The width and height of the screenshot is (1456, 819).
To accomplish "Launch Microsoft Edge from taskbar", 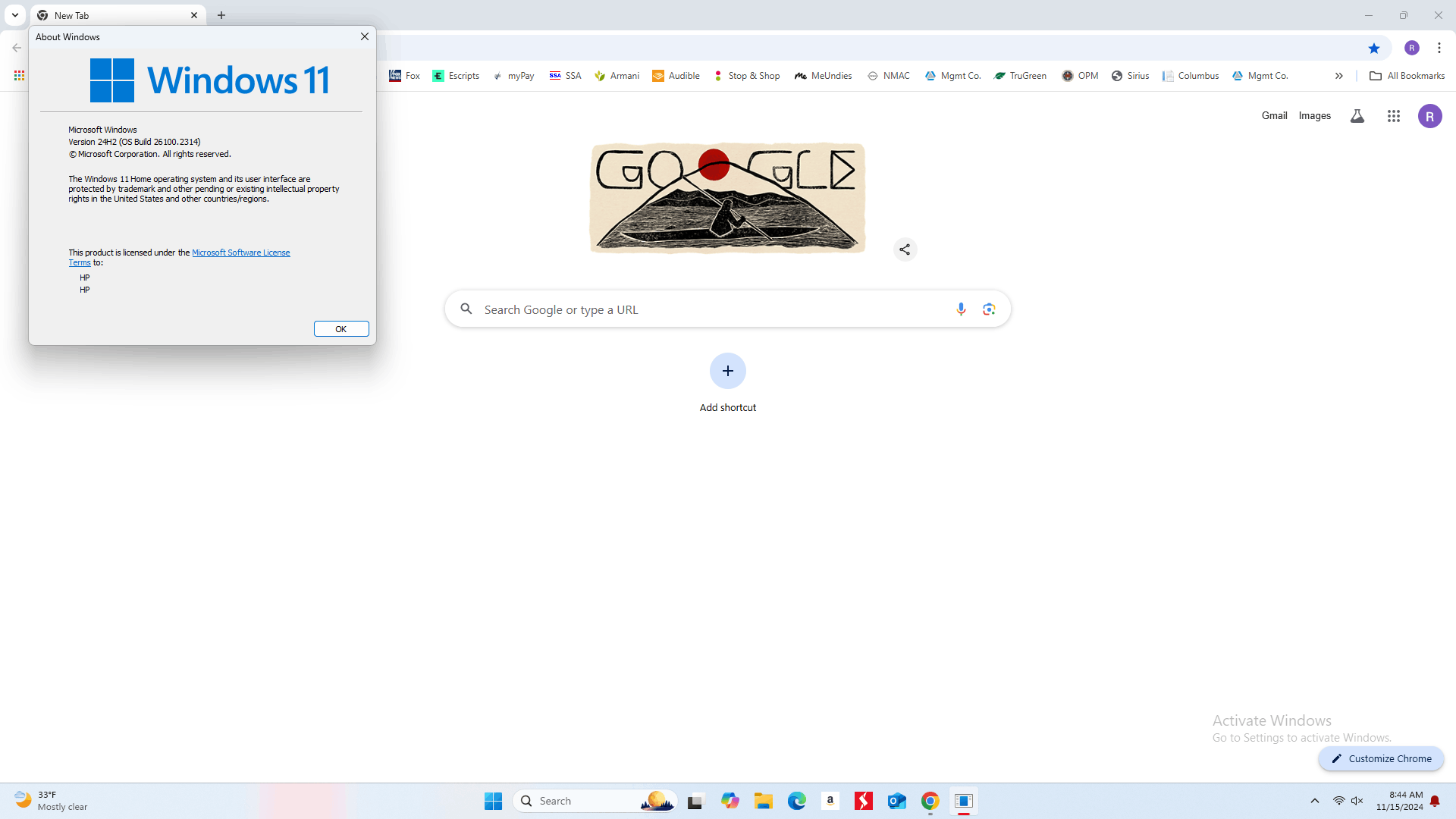I will click(x=796, y=801).
